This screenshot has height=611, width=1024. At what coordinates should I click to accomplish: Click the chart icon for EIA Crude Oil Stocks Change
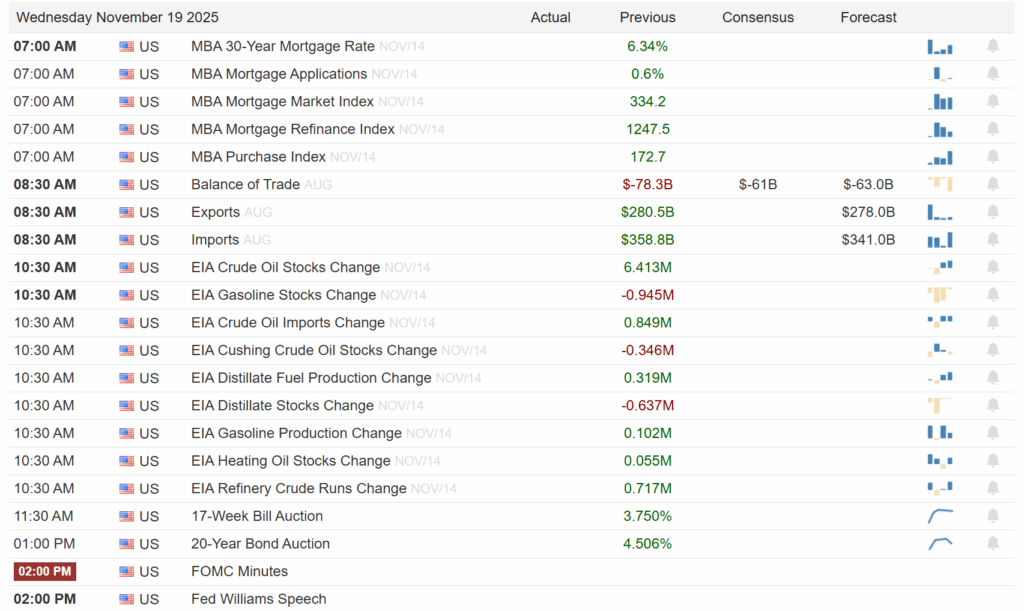pyautogui.click(x=940, y=267)
